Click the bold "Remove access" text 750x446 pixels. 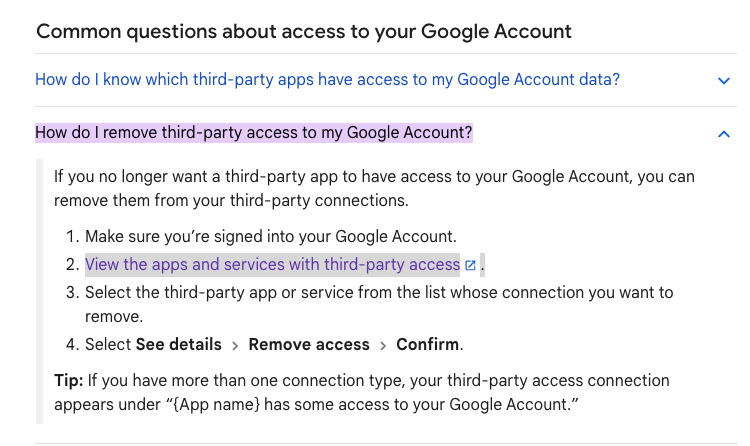(x=309, y=345)
